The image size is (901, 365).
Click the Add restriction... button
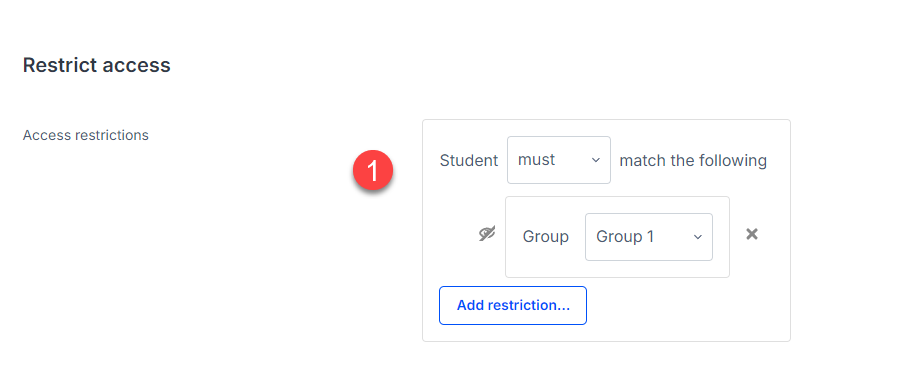(513, 305)
